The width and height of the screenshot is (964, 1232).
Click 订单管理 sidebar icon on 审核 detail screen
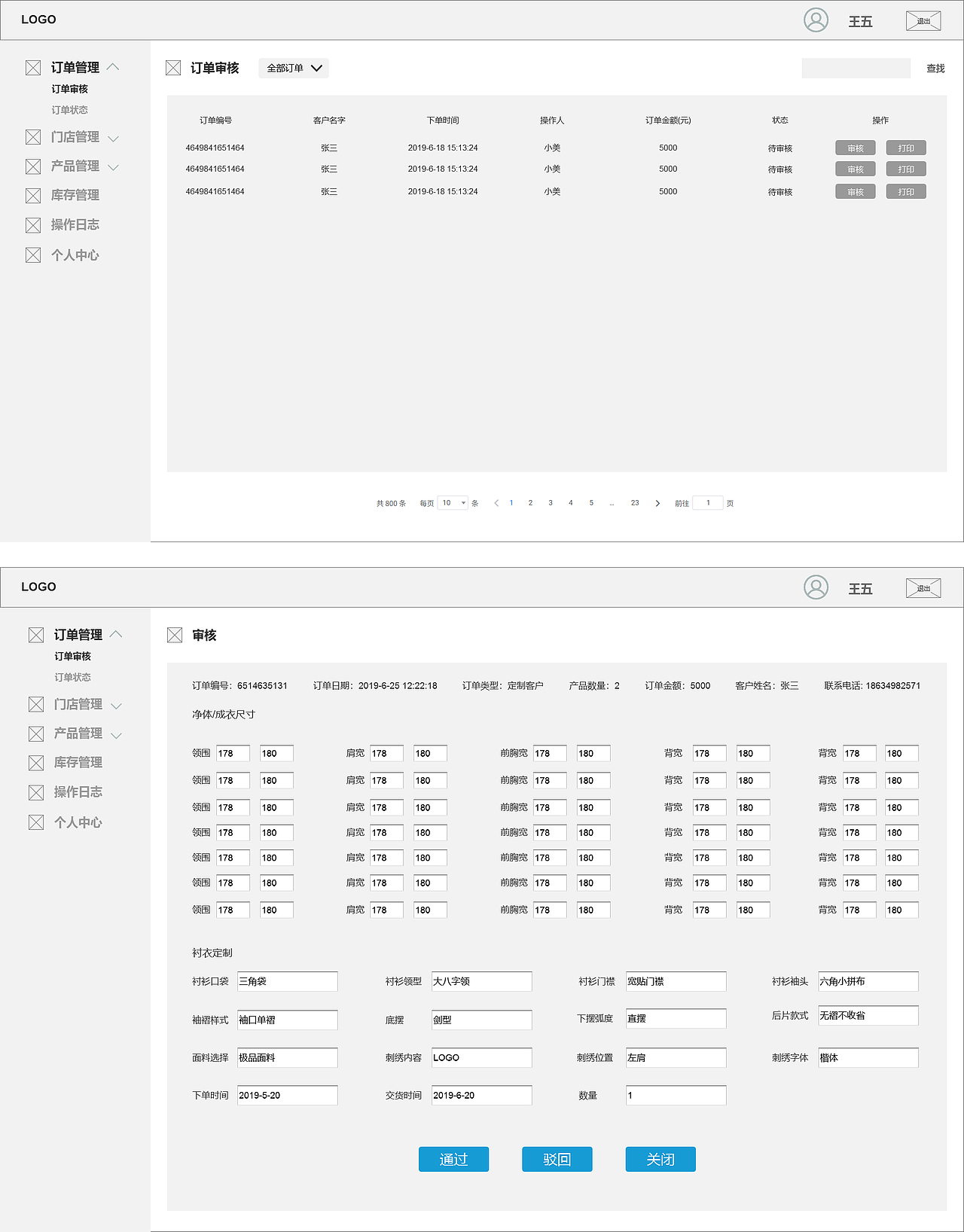36,635
